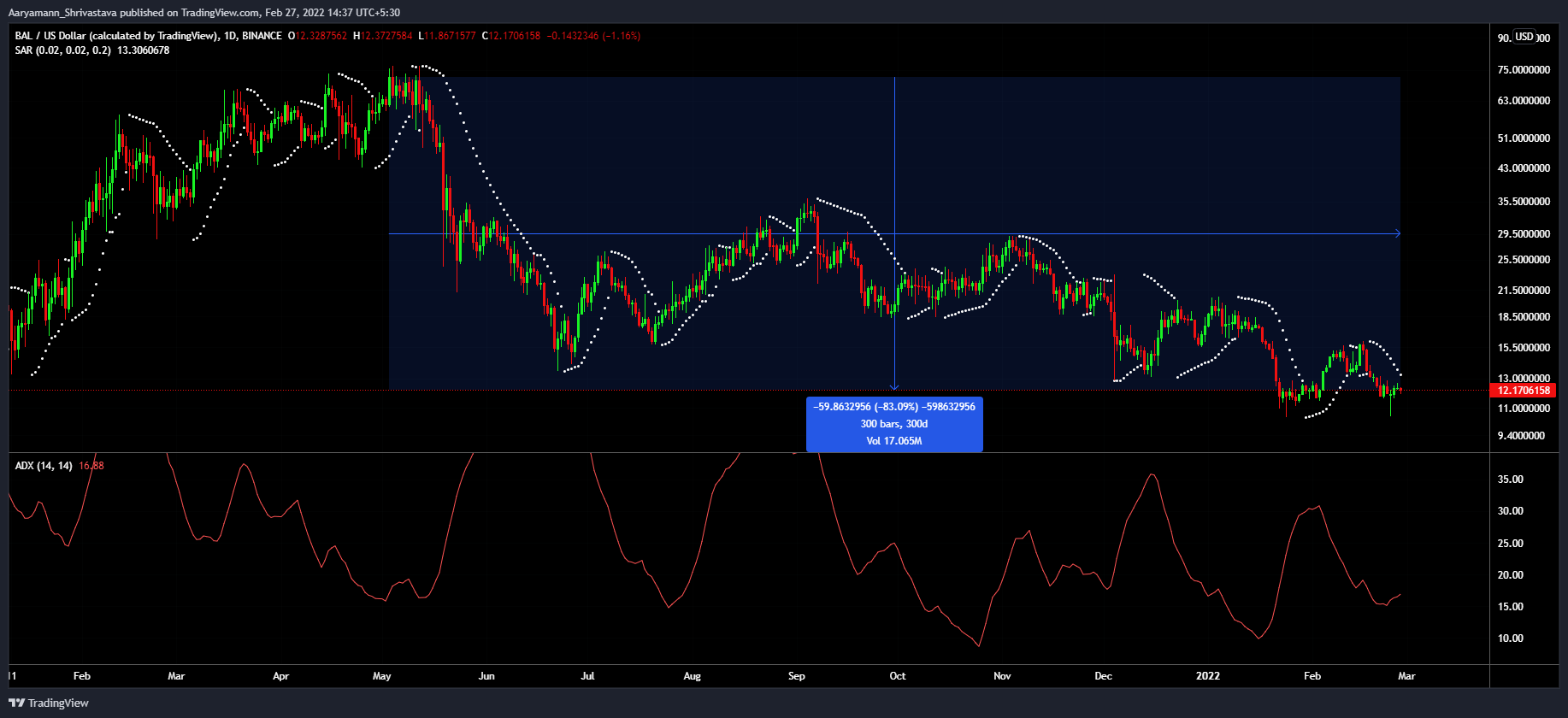Screen dimensions: 1568x718
Task: Click the red current price label 12.1706158
Action: pos(1524,391)
